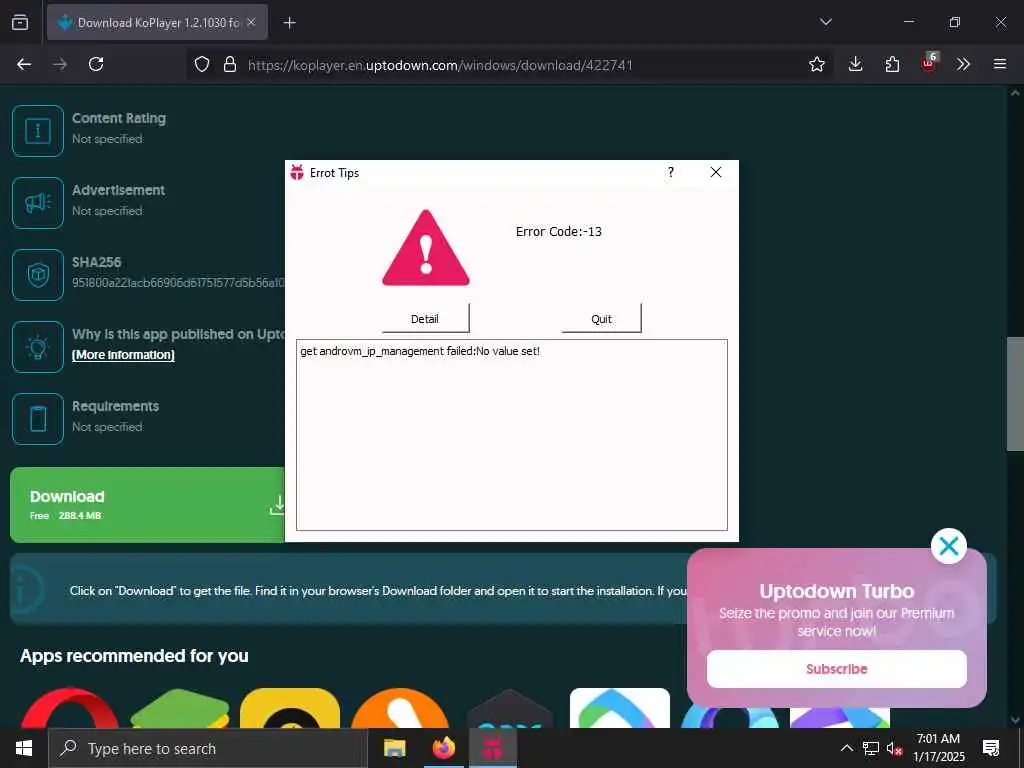Click the Firefox View icon

(20, 22)
